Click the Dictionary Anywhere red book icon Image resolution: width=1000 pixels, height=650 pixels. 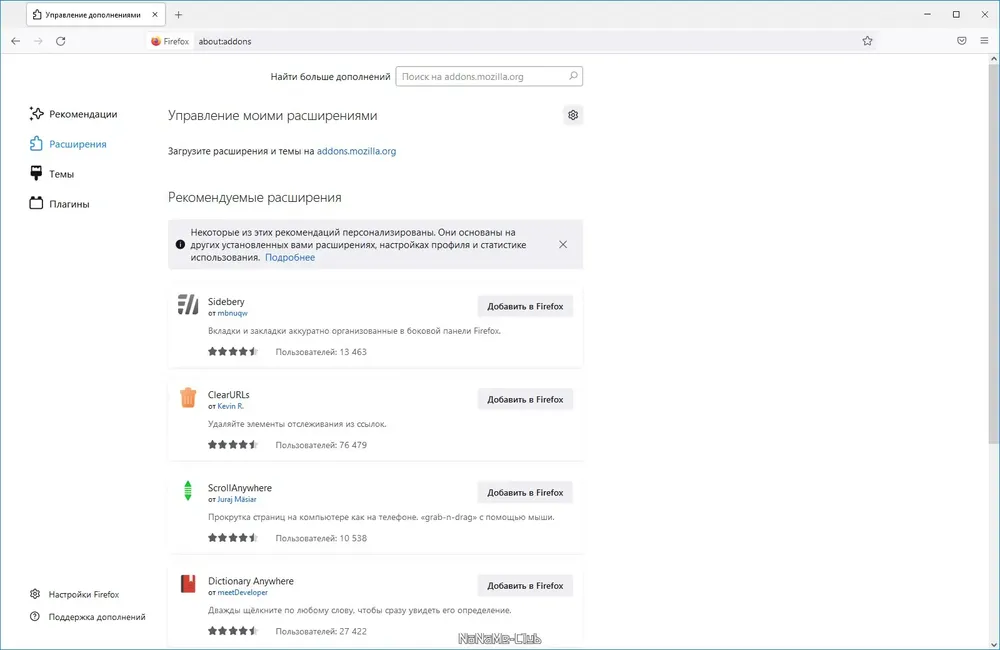[x=188, y=584]
